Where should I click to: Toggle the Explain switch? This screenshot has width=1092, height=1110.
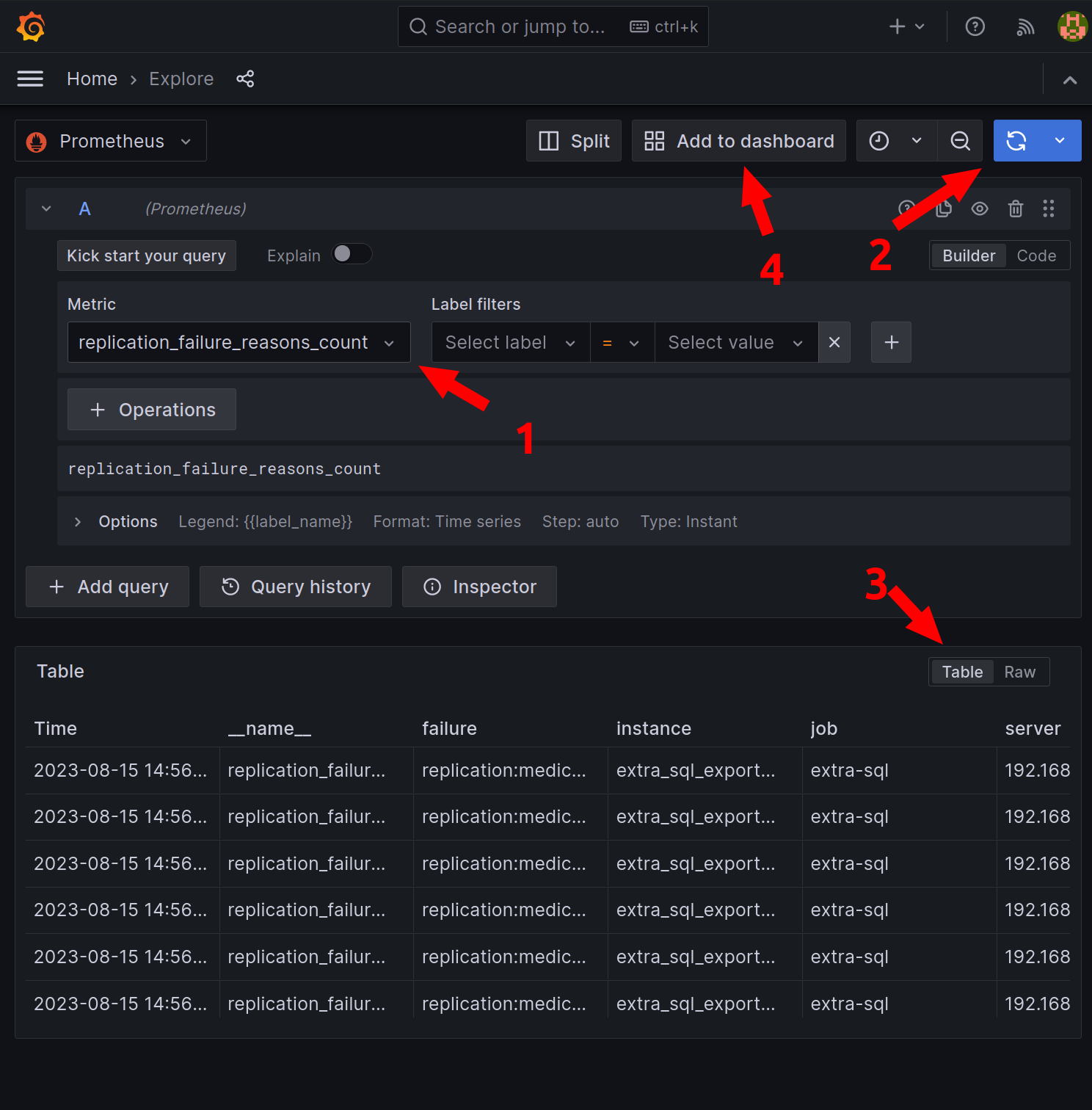click(352, 254)
